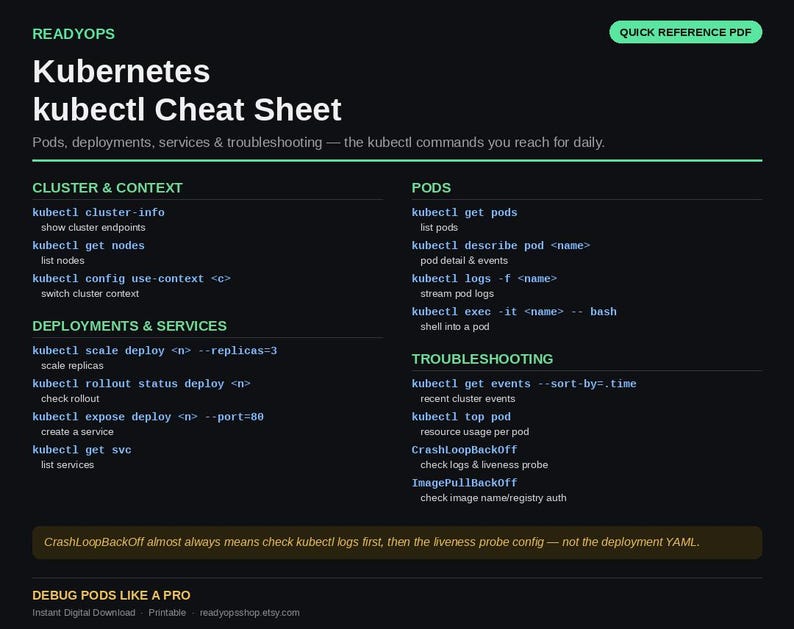Click the 'list services' description

68,465
